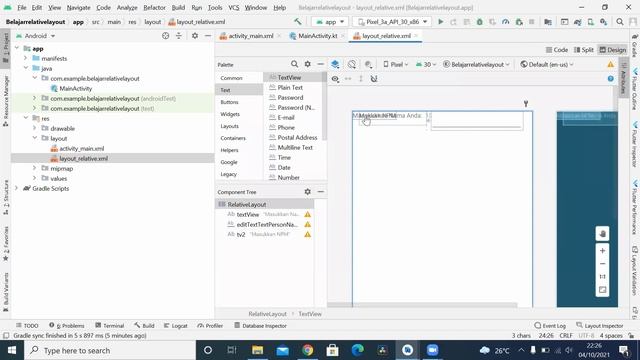Open the Profiler icon in the main toolbar
This screenshot has height=360, width=640.
point(505,22)
